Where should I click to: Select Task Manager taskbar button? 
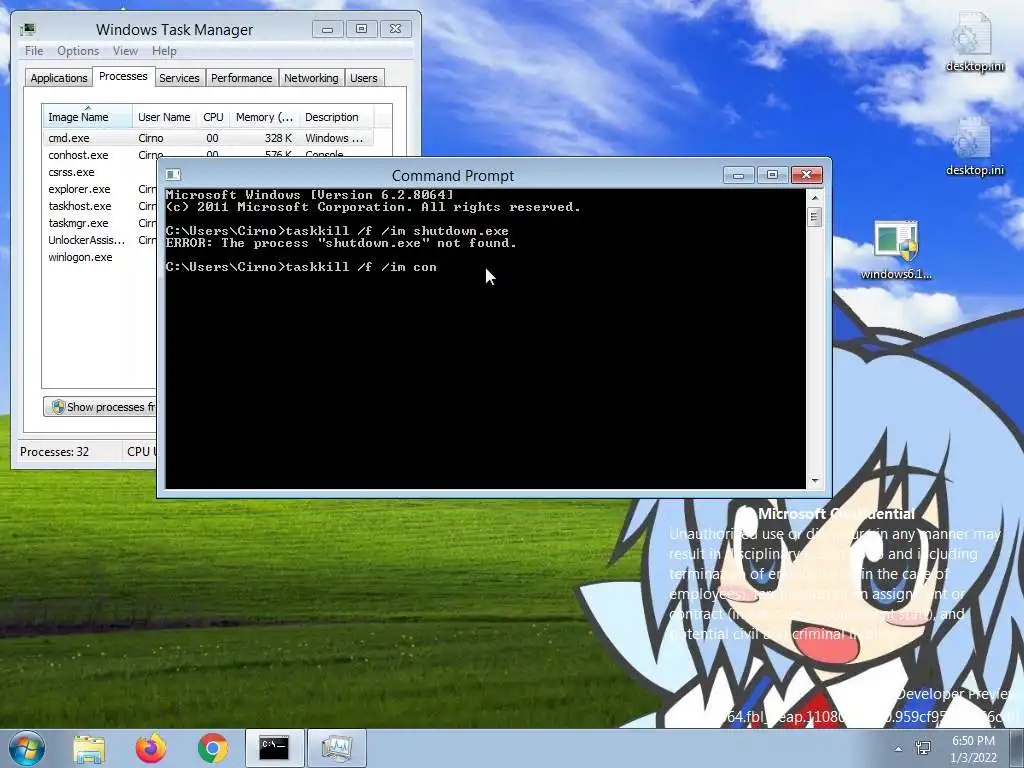pos(337,748)
